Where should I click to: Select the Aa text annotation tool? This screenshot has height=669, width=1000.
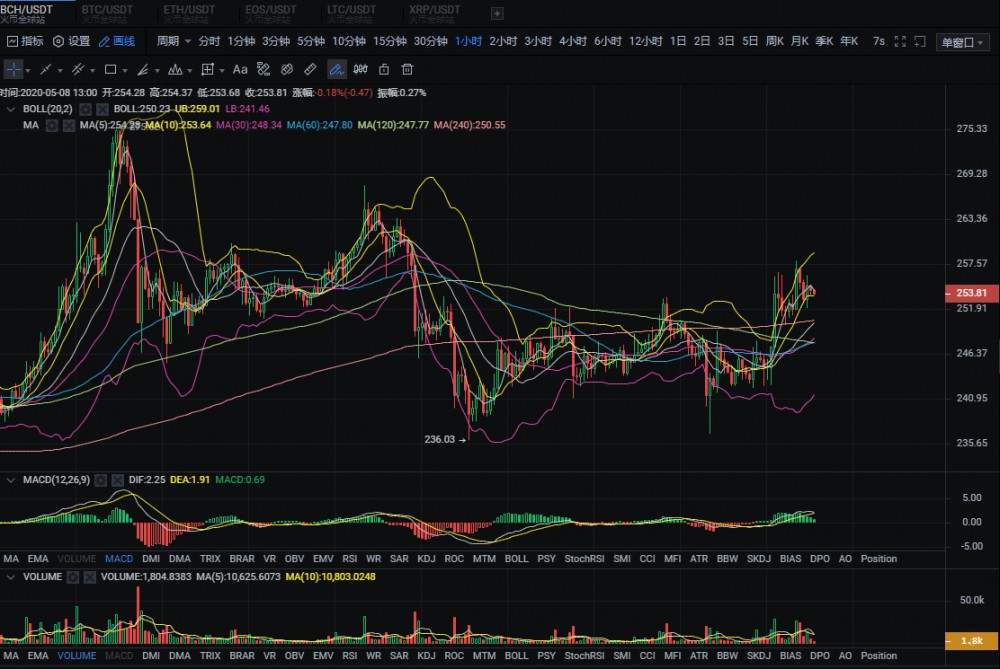(x=240, y=70)
